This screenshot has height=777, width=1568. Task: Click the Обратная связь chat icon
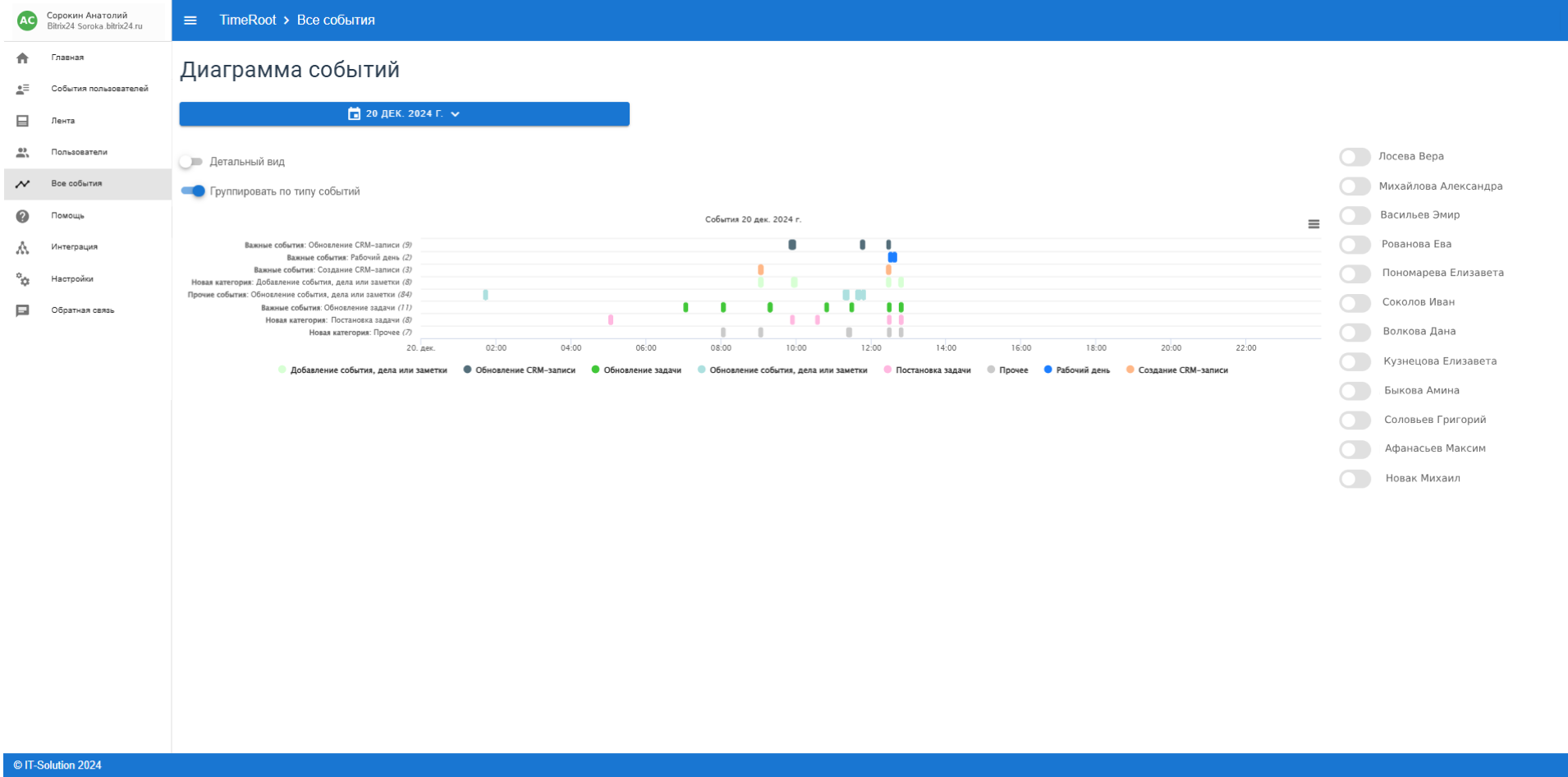22,310
